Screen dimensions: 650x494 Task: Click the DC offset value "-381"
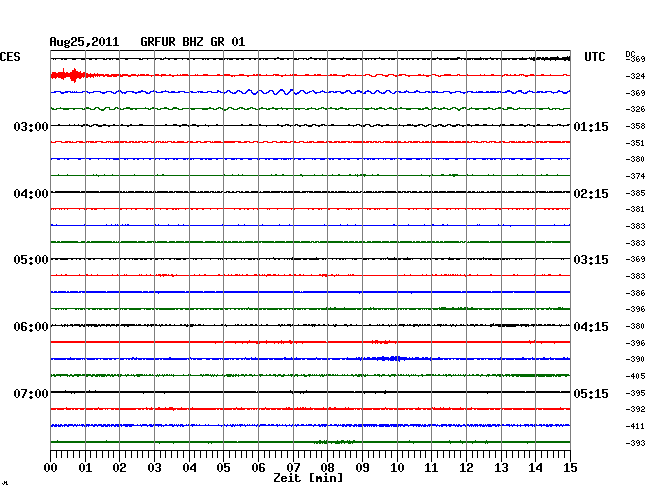(x=635, y=209)
